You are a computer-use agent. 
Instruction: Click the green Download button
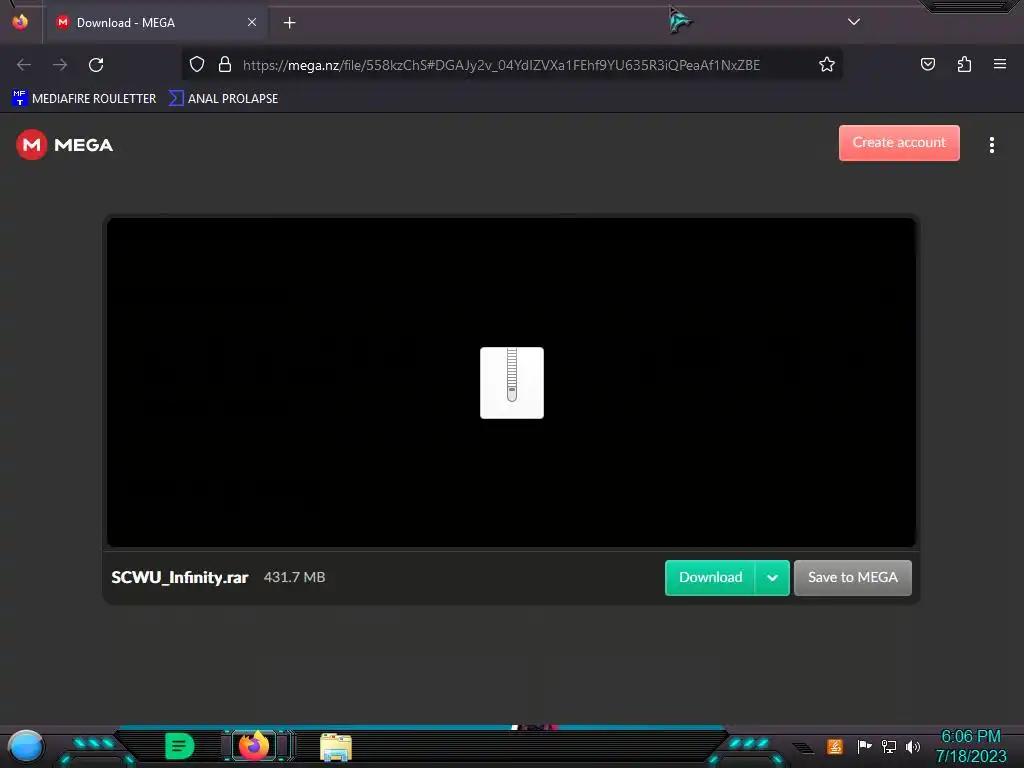point(711,577)
